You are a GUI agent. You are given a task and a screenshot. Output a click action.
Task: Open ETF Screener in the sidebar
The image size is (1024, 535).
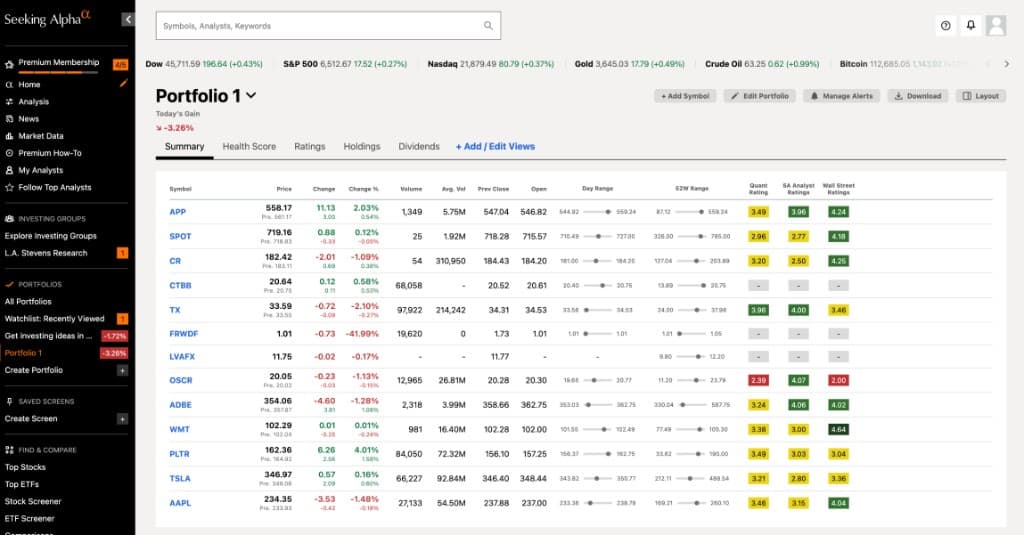click(29, 518)
